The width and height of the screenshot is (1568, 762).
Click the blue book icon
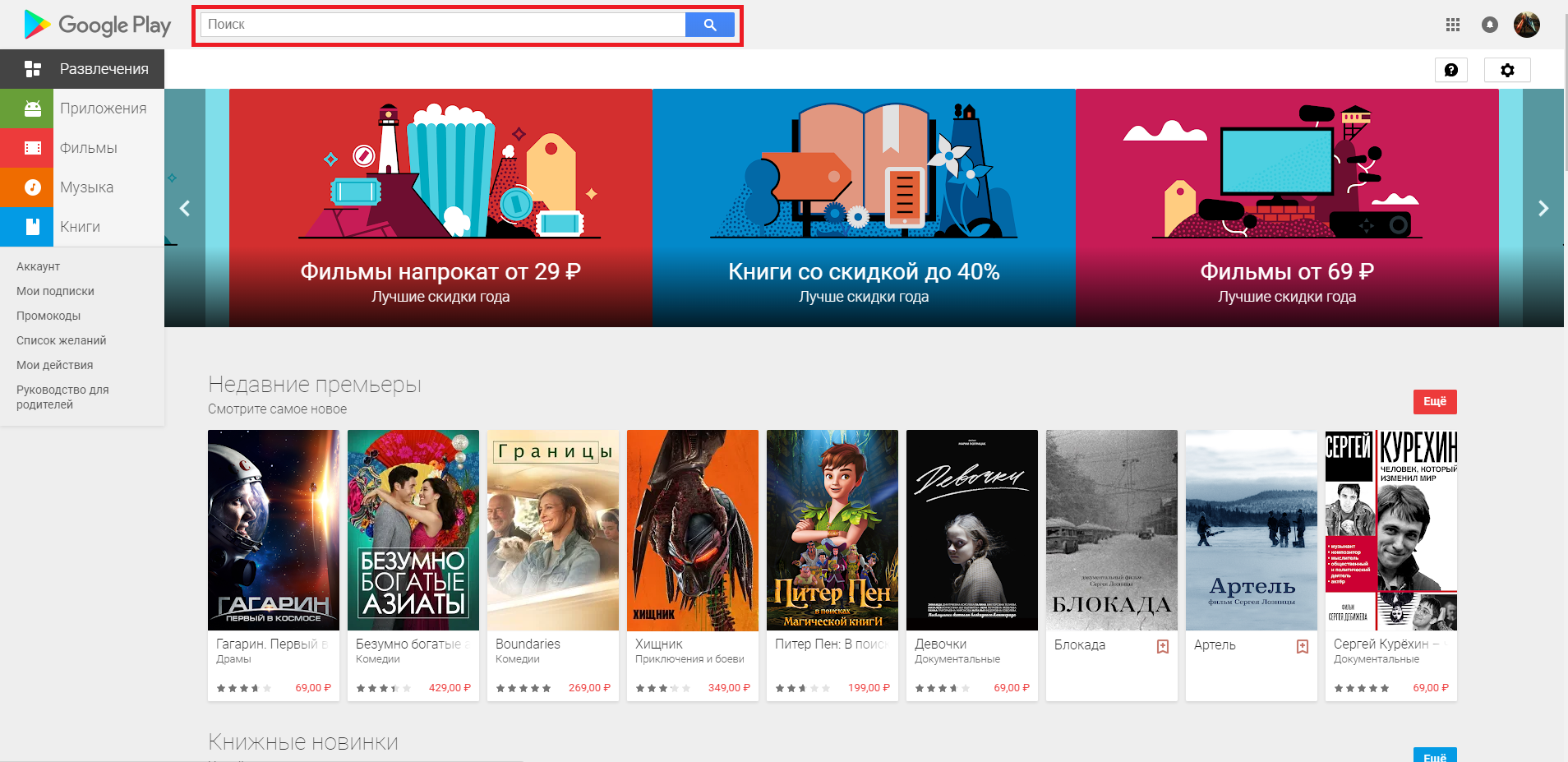33,227
